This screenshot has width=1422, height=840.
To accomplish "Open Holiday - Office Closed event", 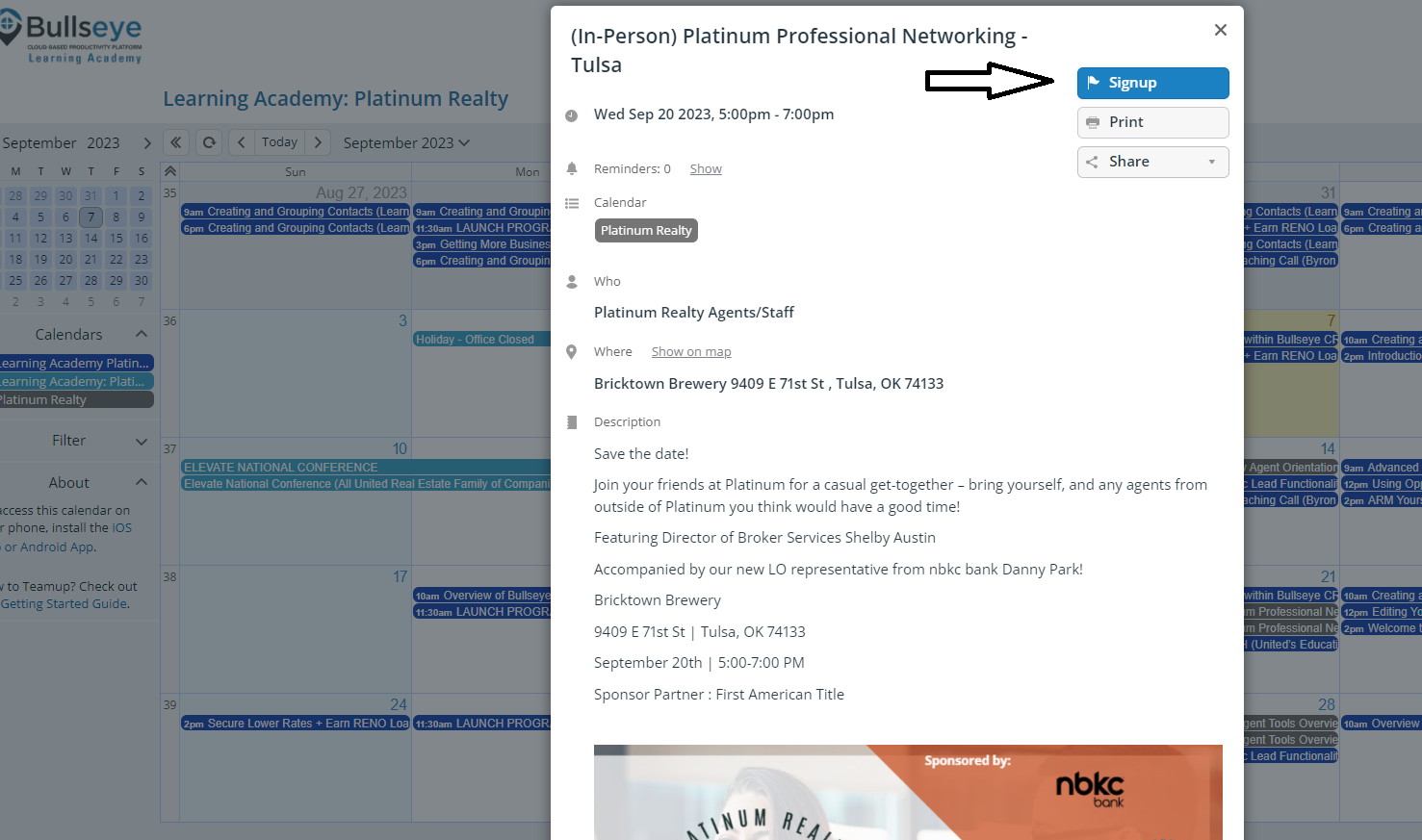I will click(x=482, y=340).
